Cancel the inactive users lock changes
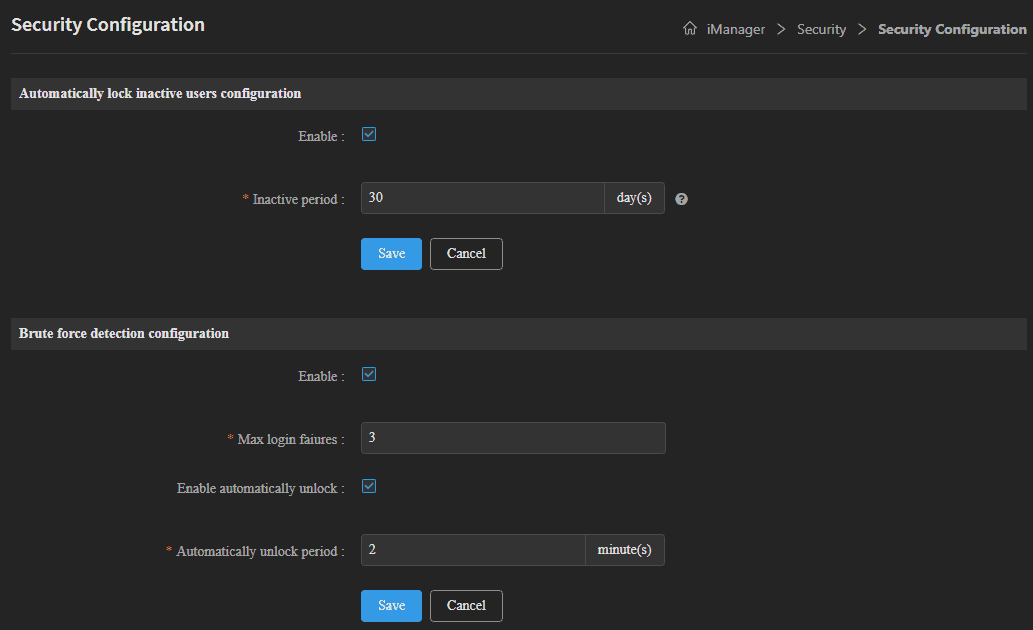 466,254
